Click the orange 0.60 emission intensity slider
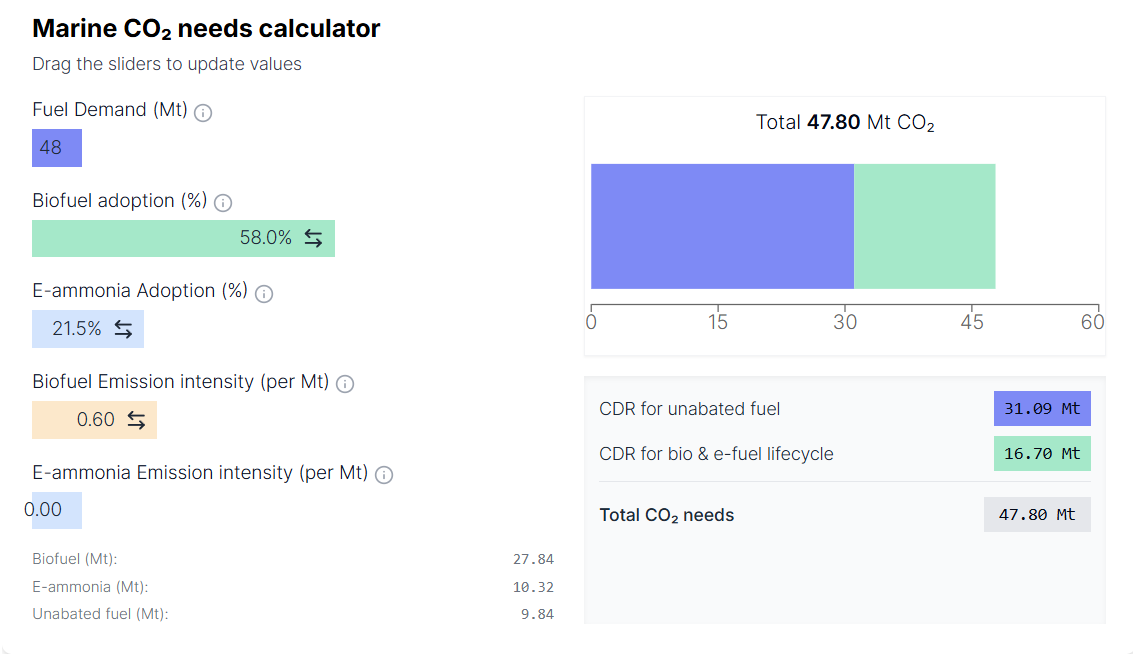 [95, 420]
